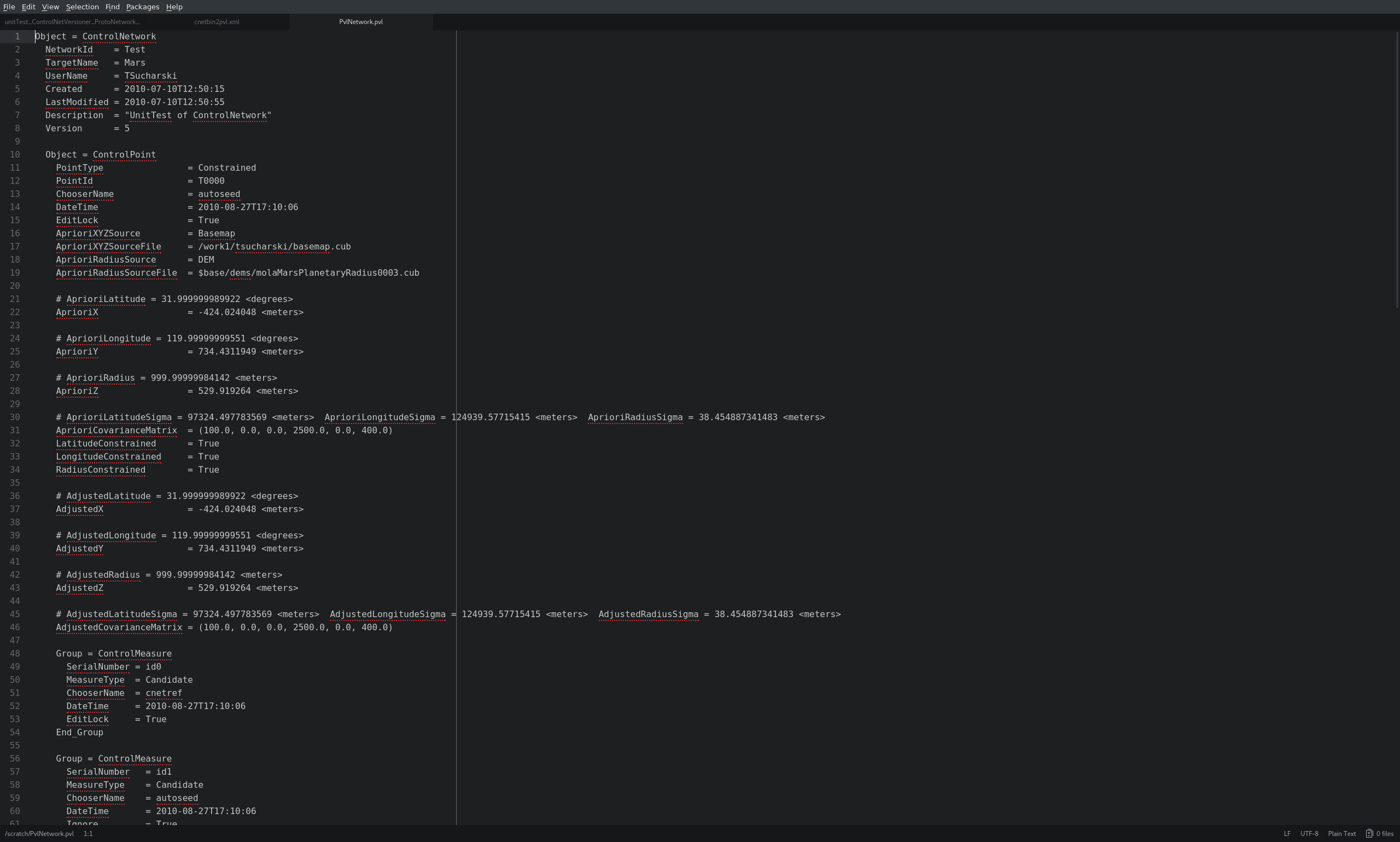
Task: Open the UTF-8 encoding selector
Action: pyautogui.click(x=1309, y=833)
